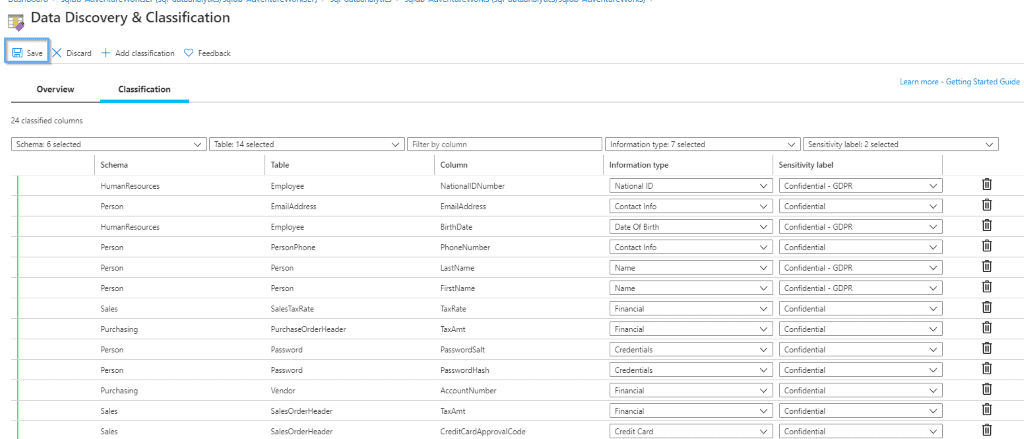The image size is (1024, 439).
Task: Open sensitivity label dropdown for PasswordHash
Action: tap(861, 370)
